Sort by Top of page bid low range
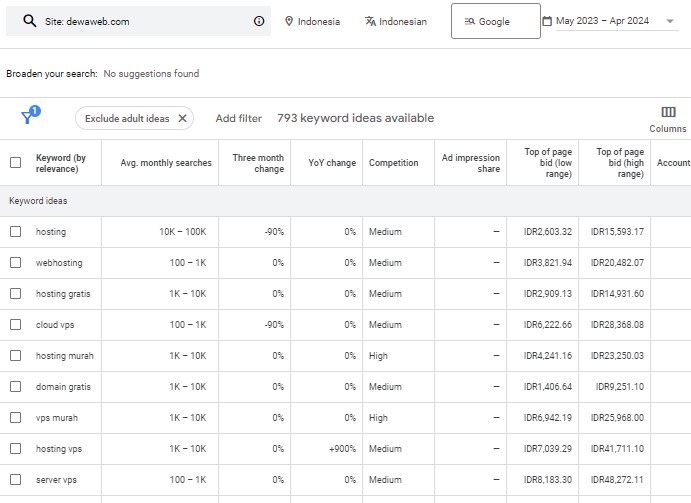691x503 pixels. (548, 163)
